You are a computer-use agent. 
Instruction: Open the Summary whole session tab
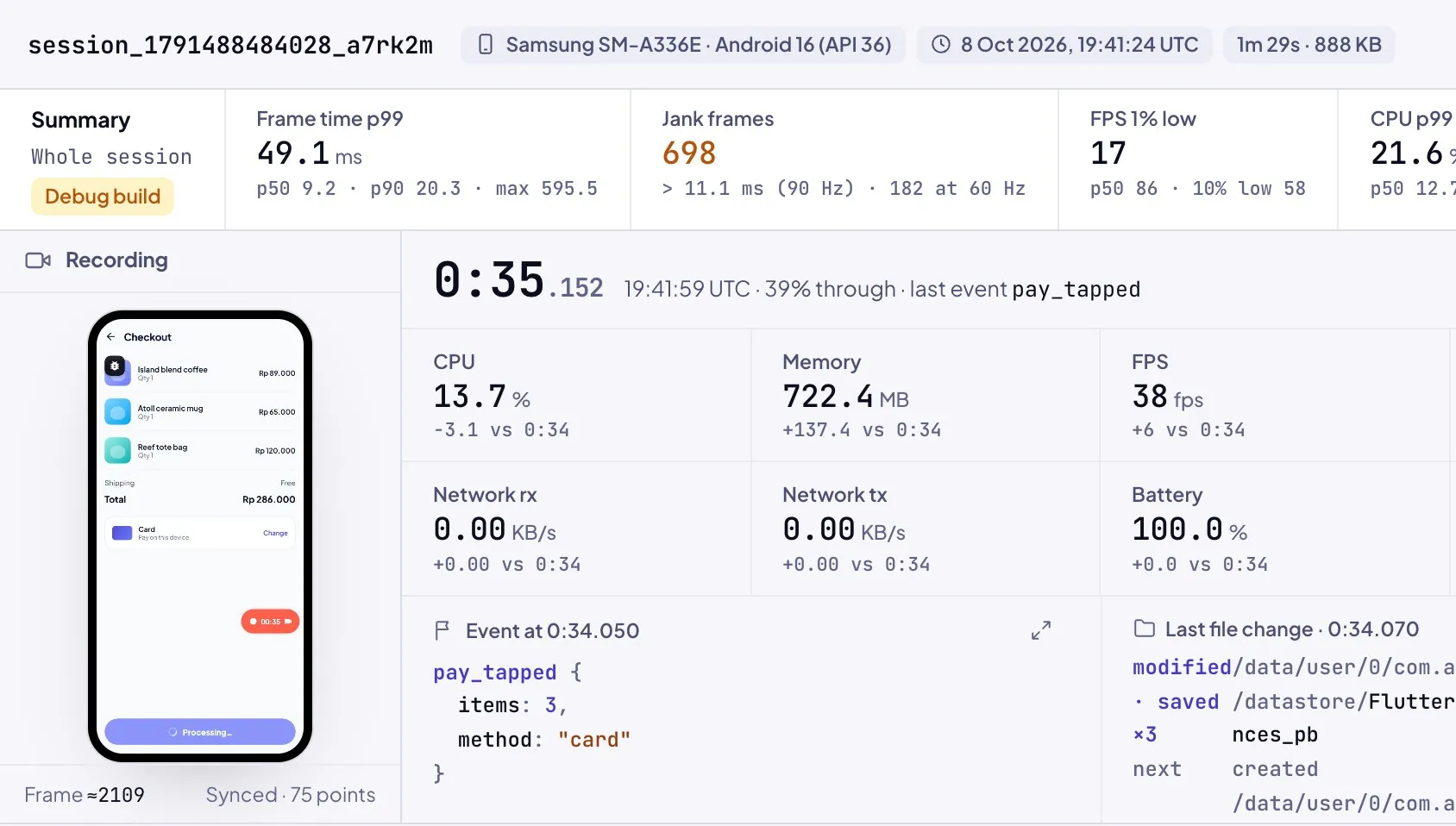112,160
